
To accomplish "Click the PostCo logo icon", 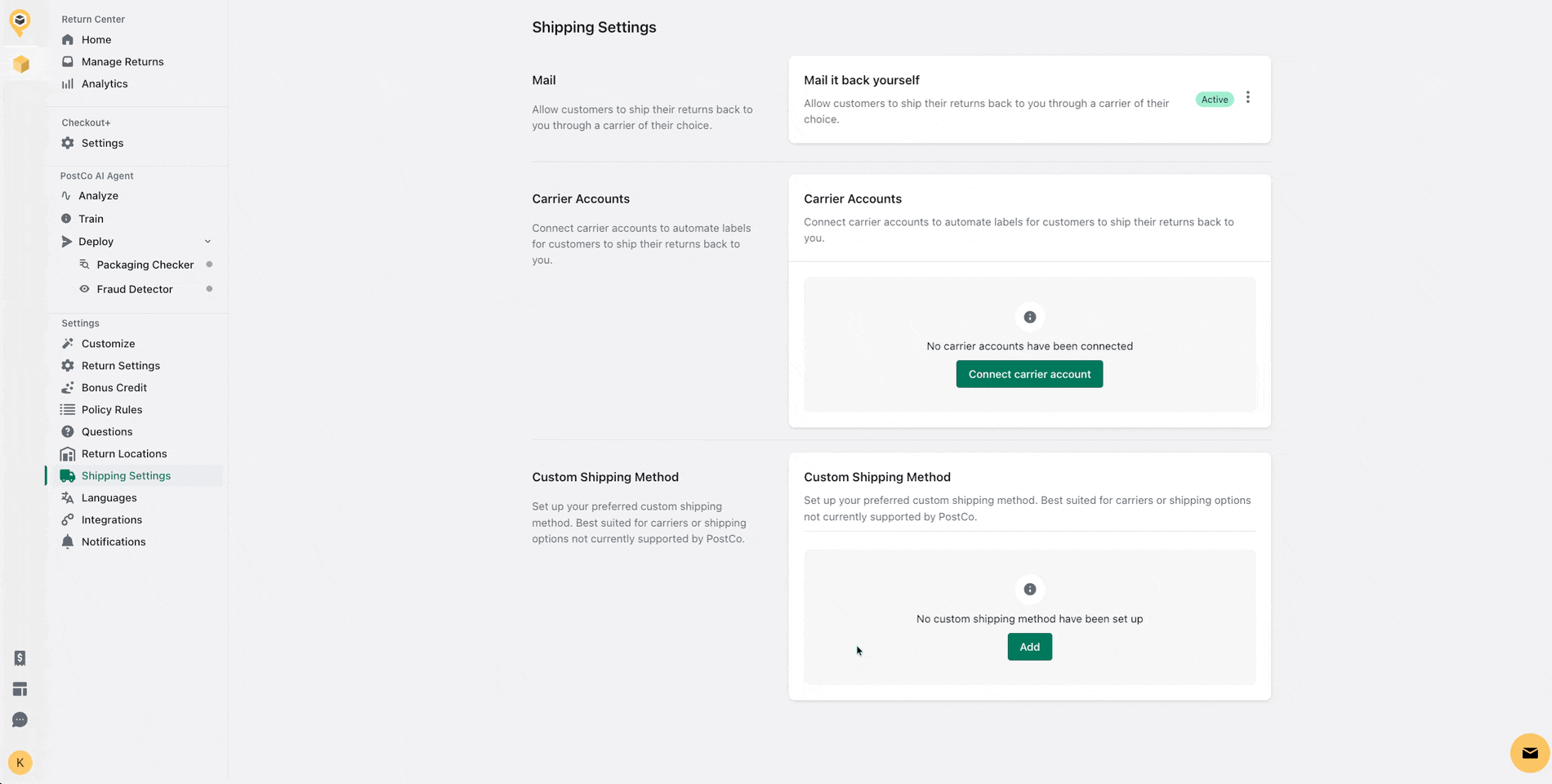I will [x=20, y=20].
